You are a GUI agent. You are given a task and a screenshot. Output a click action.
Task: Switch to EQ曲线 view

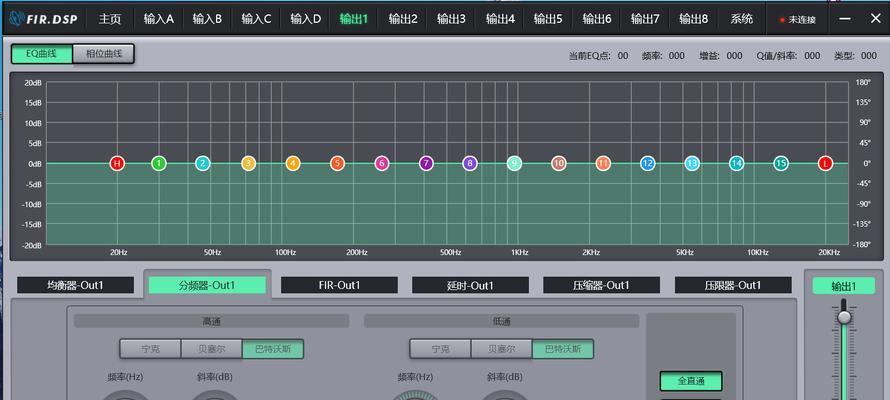[x=41, y=54]
